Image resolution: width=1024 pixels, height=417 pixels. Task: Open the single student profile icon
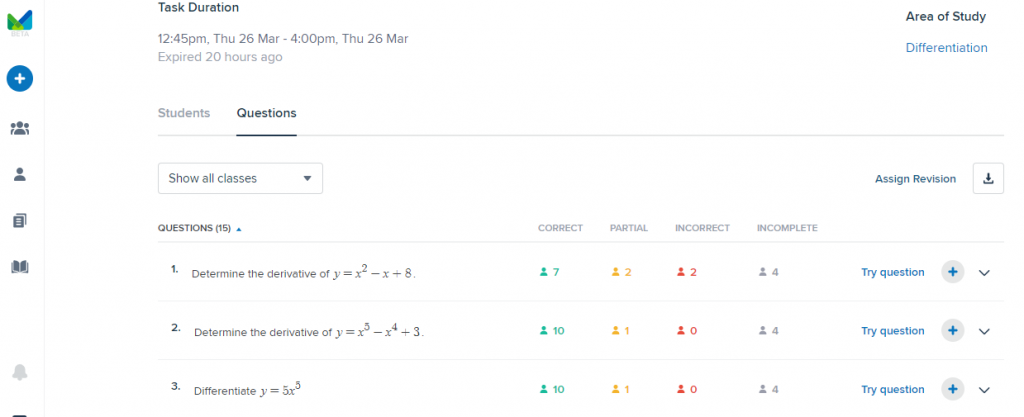click(x=20, y=174)
